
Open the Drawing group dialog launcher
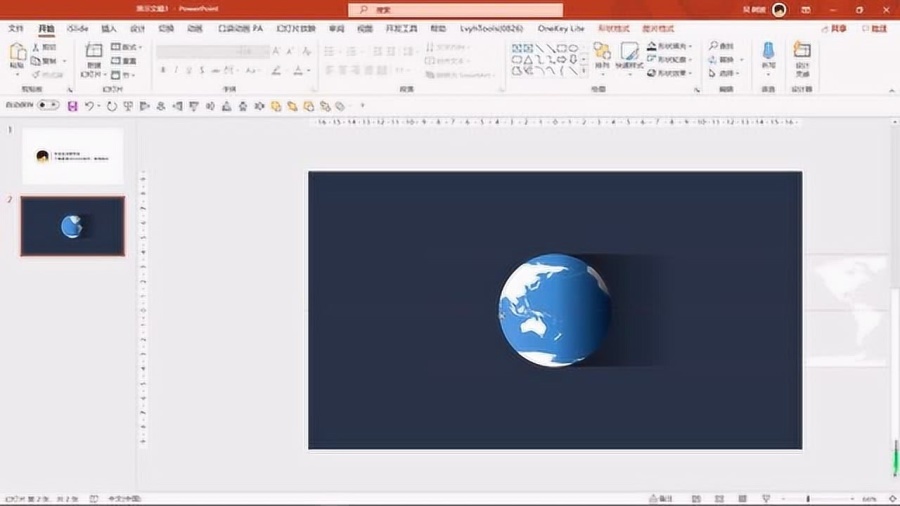pos(697,90)
